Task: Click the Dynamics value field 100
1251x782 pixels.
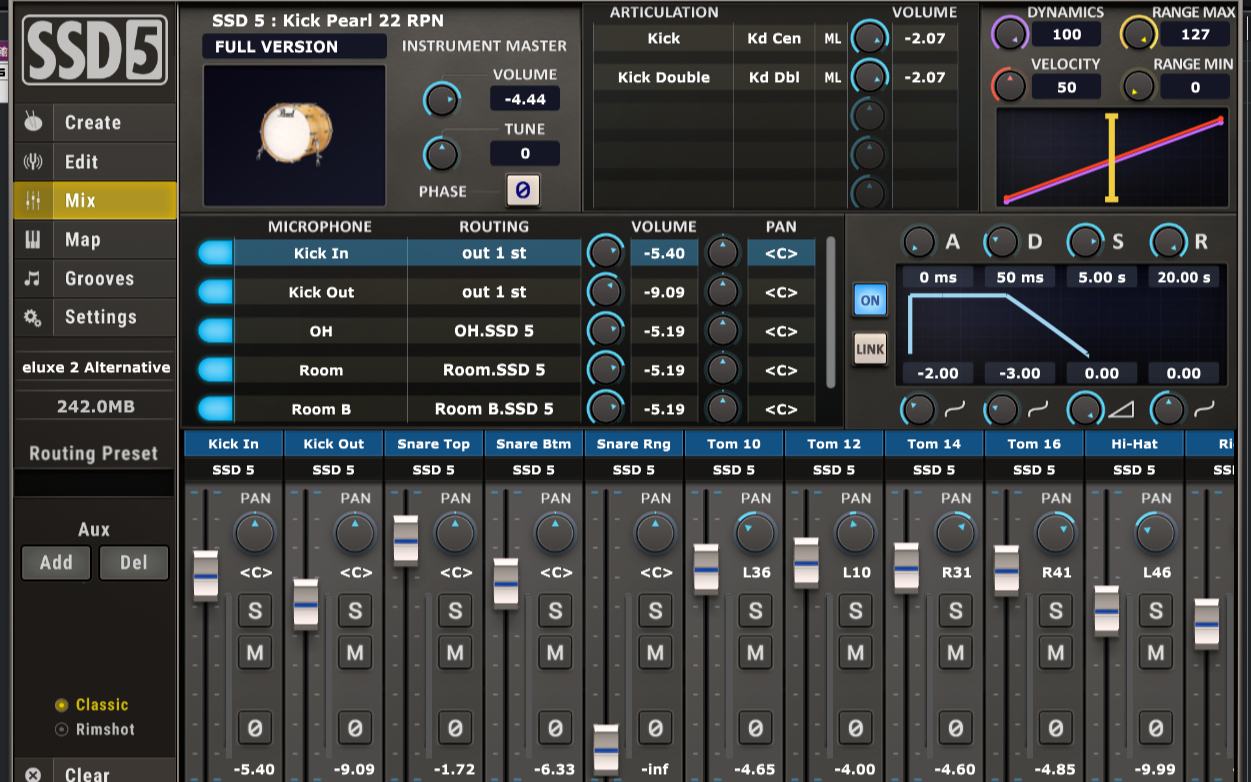Action: 1066,35
